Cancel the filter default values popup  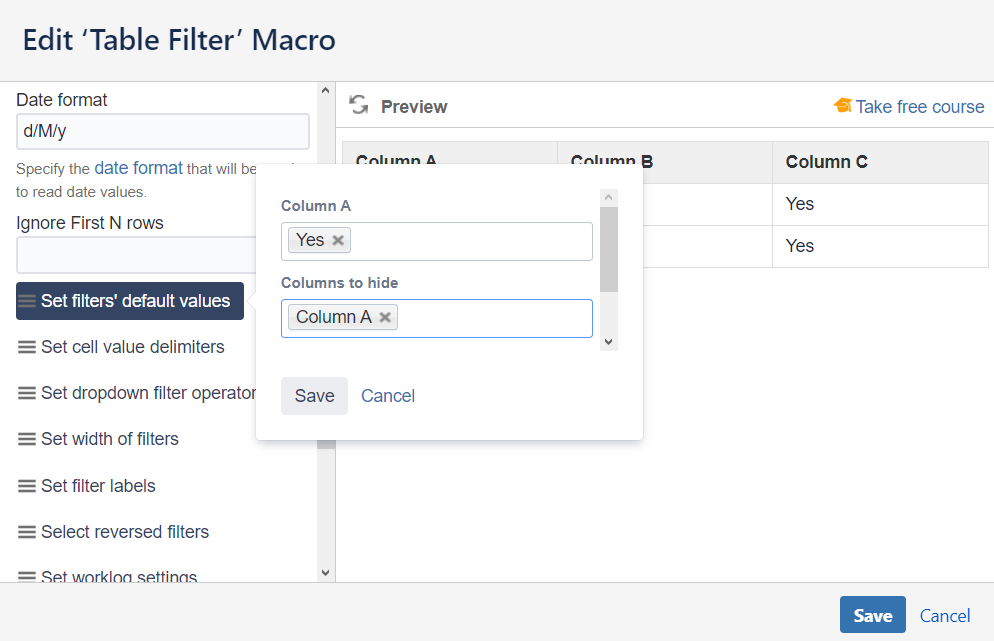click(388, 396)
